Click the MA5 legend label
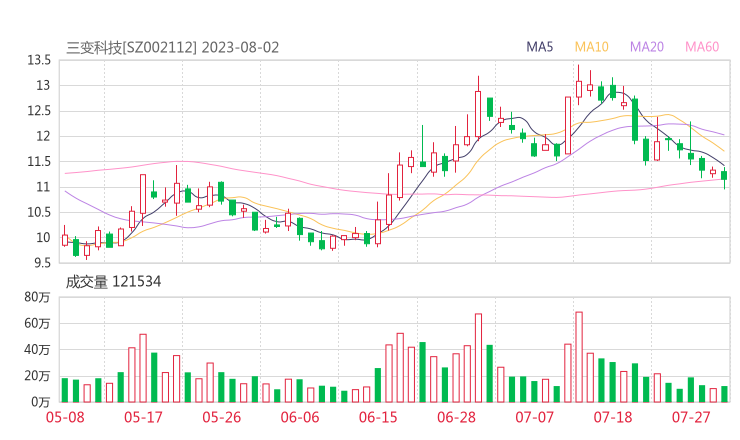Screen dimensions: 740x440 539,47
